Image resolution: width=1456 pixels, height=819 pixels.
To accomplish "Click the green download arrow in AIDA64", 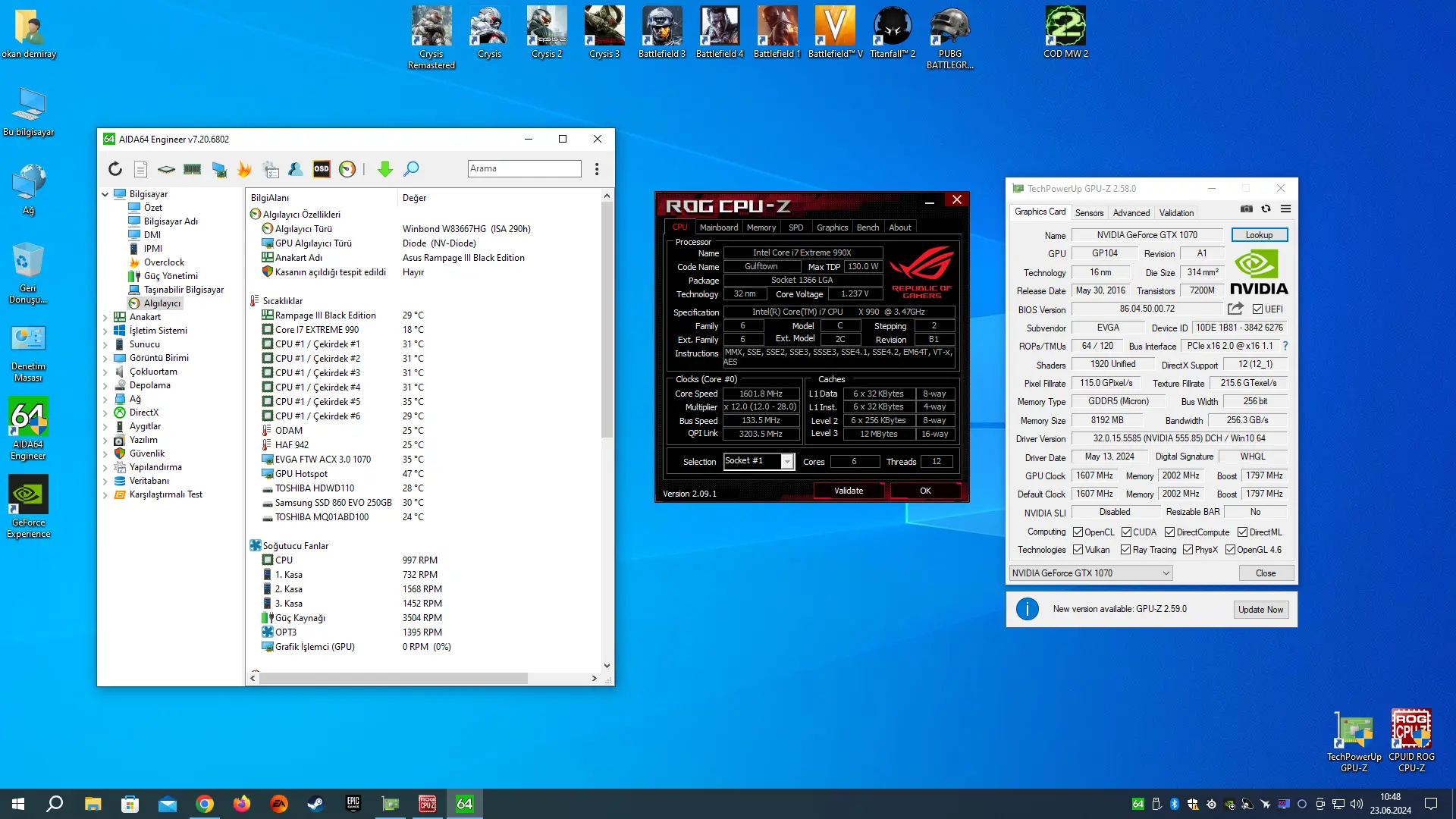I will pos(385,169).
